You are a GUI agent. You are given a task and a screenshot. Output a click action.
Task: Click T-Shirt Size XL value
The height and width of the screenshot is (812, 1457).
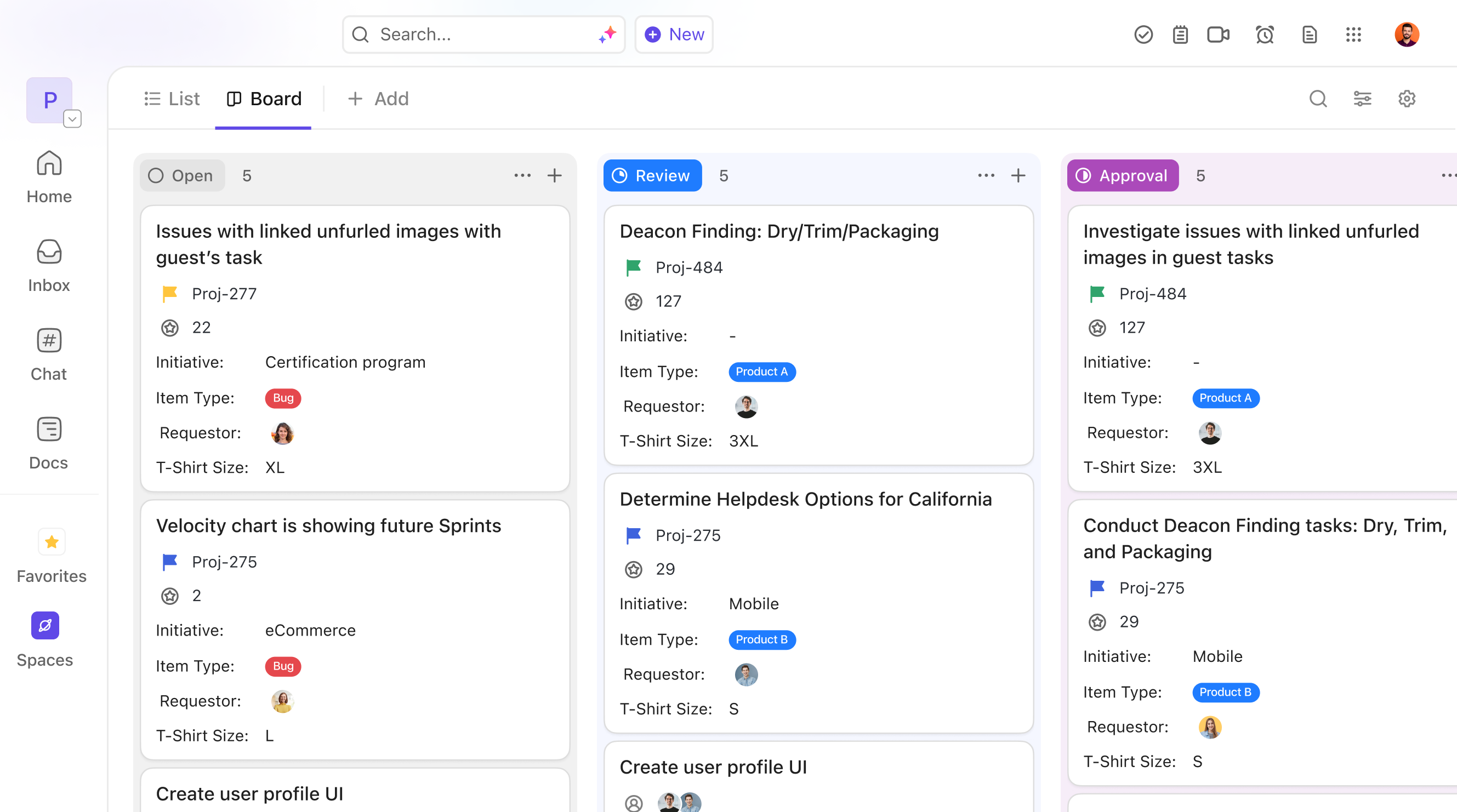[275, 467]
